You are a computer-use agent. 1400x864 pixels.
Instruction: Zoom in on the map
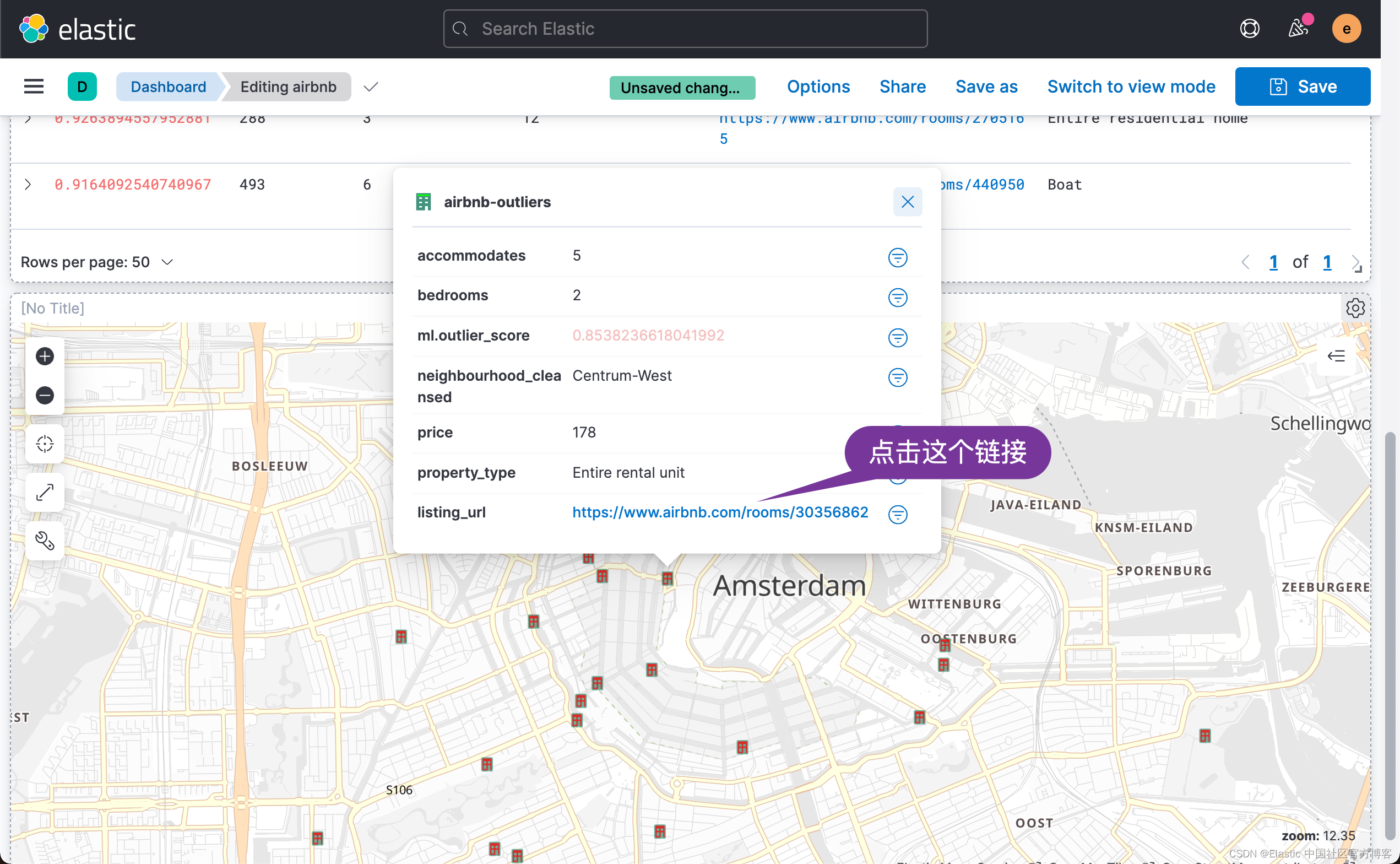coord(45,357)
